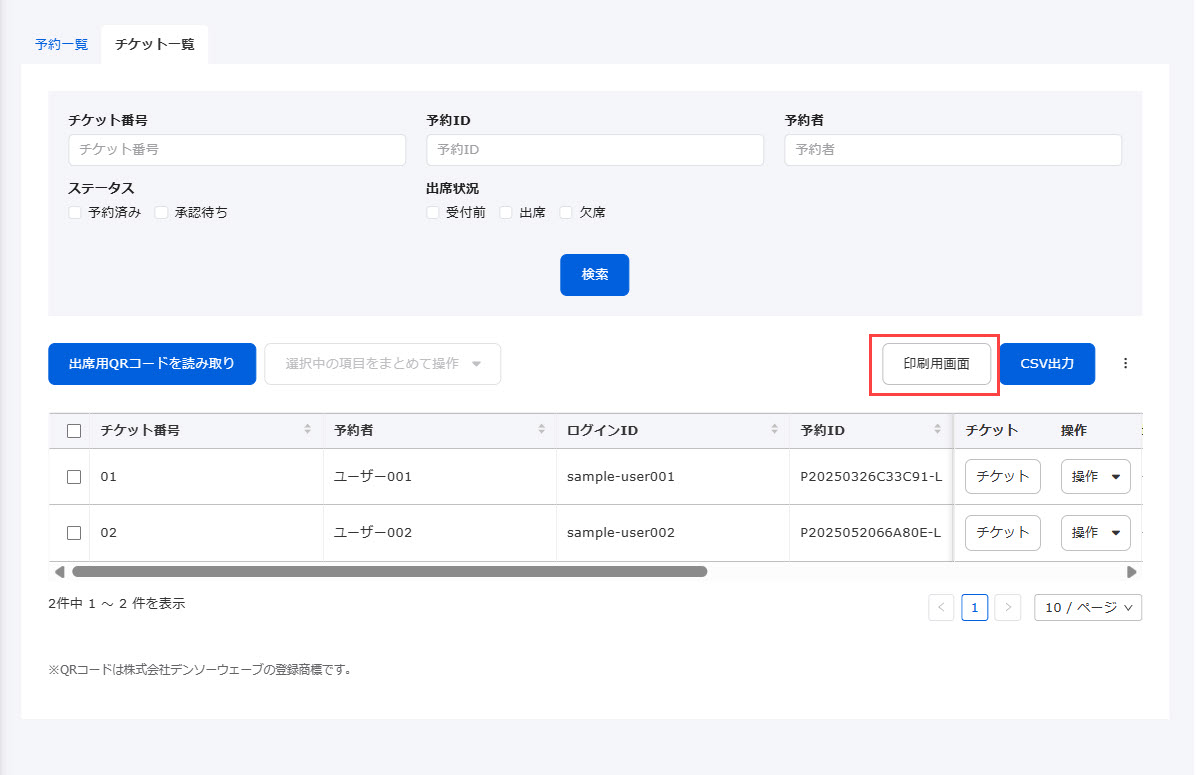Click the scrollbar right arrow
The image size is (1196, 775).
coord(1131,572)
